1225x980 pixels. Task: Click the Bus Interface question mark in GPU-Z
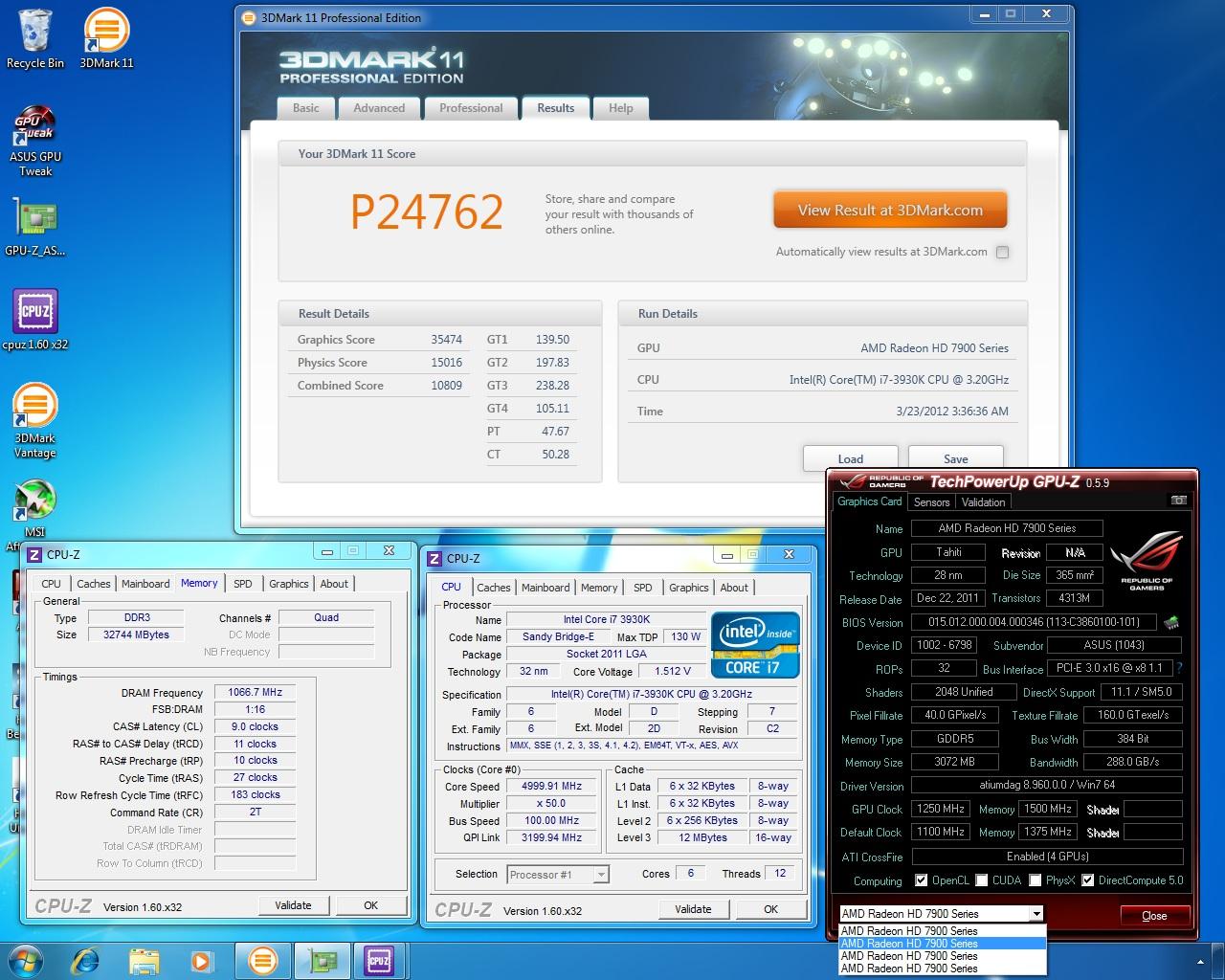pos(1178,668)
